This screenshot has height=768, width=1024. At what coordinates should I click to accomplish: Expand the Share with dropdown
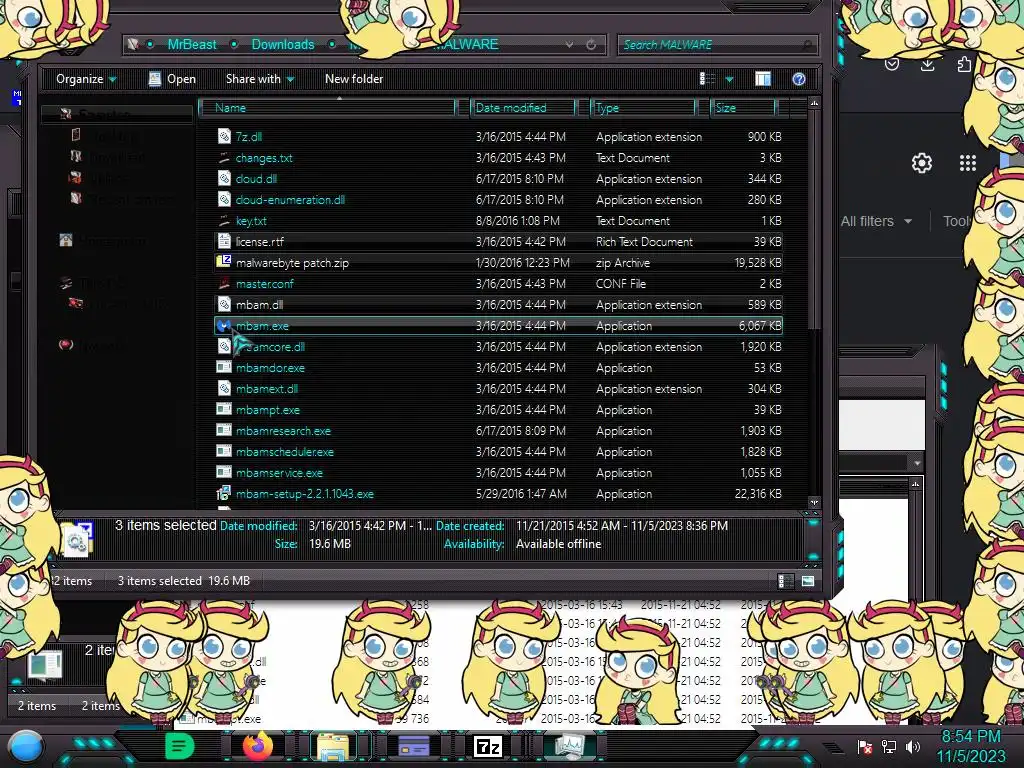click(260, 79)
